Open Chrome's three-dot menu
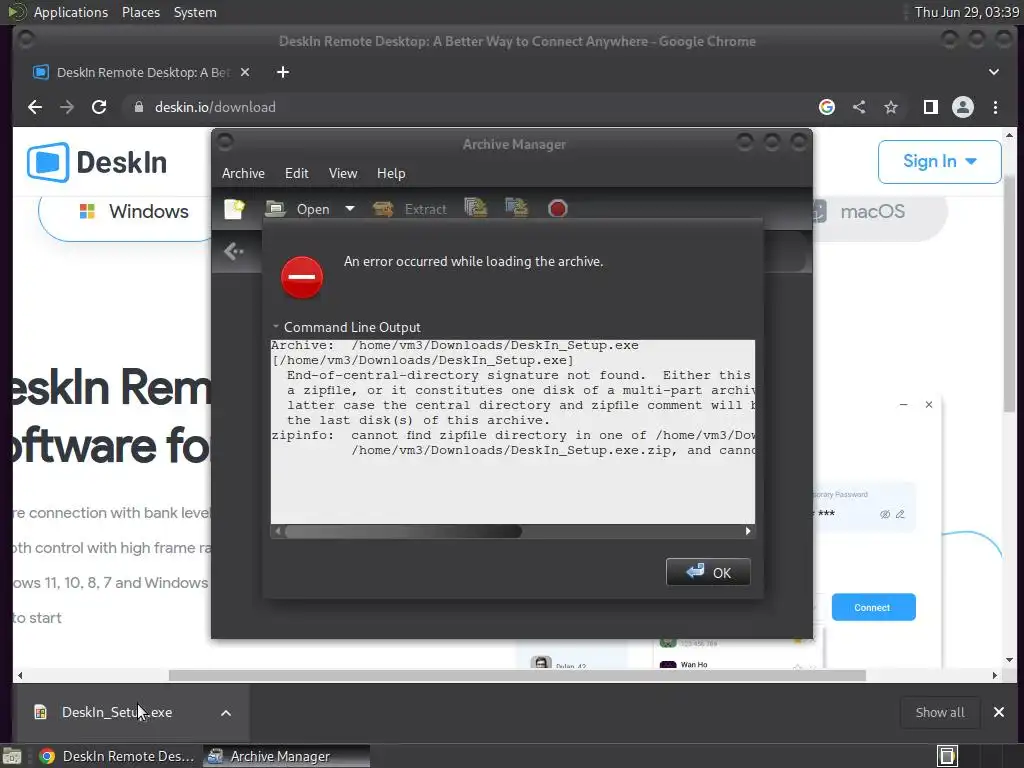Viewport: 1024px width, 768px height. coord(995,107)
